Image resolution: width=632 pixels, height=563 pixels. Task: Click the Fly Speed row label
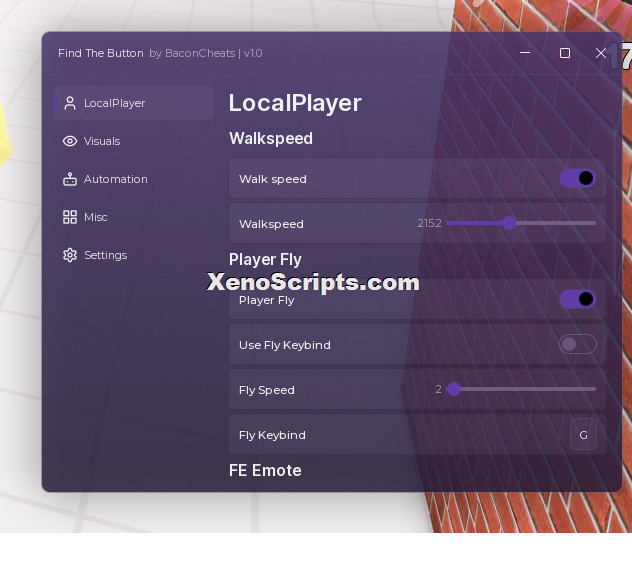(x=266, y=390)
